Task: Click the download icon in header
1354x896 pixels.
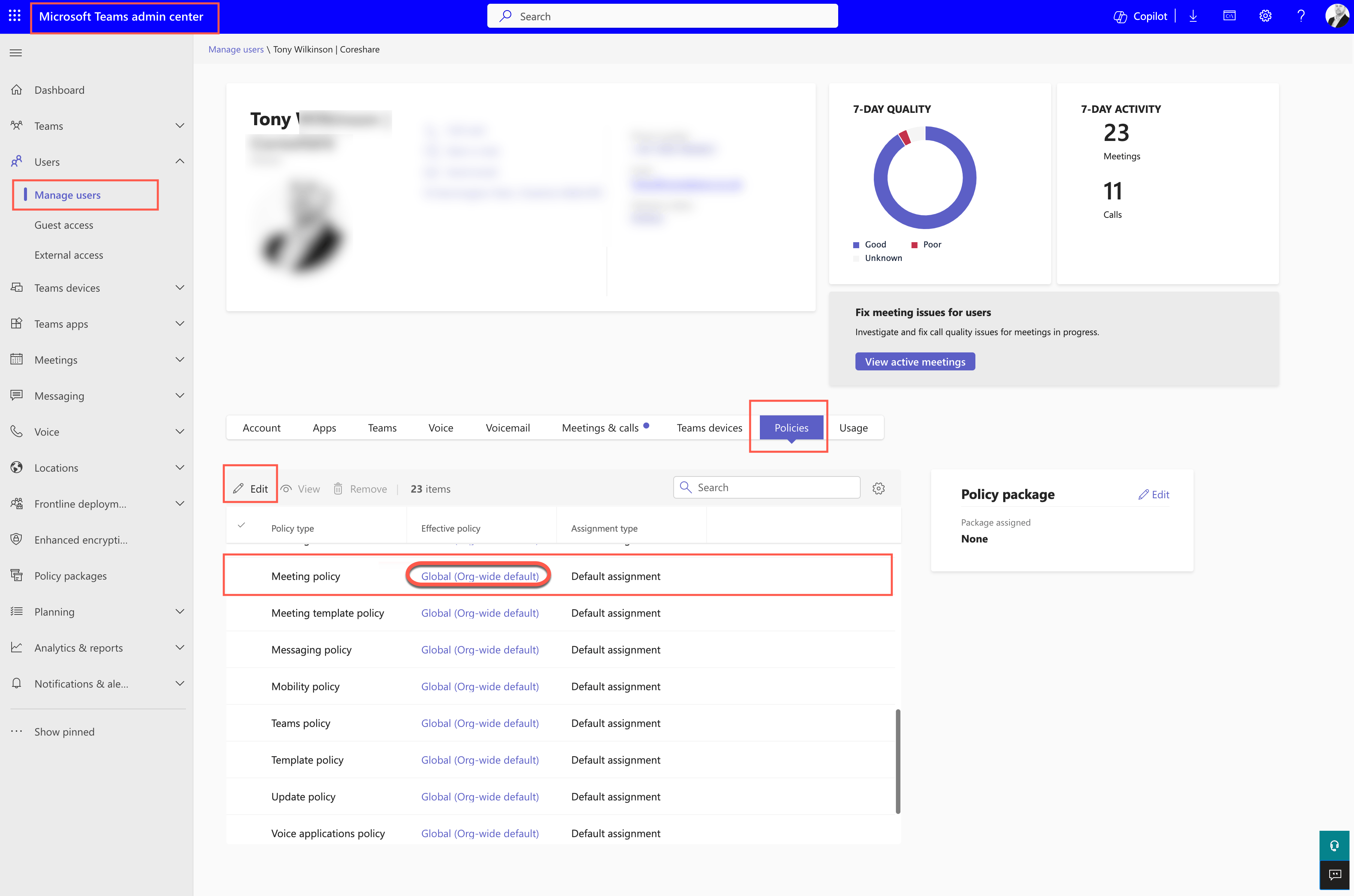Action: [1193, 16]
